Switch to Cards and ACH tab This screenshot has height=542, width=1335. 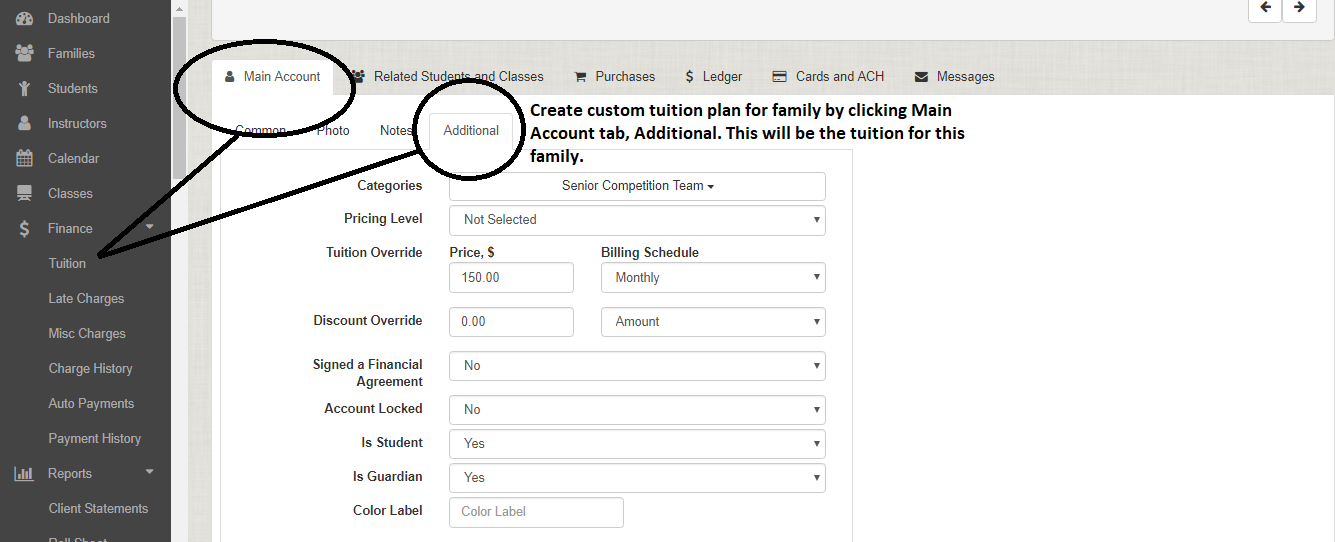pyautogui.click(x=828, y=76)
